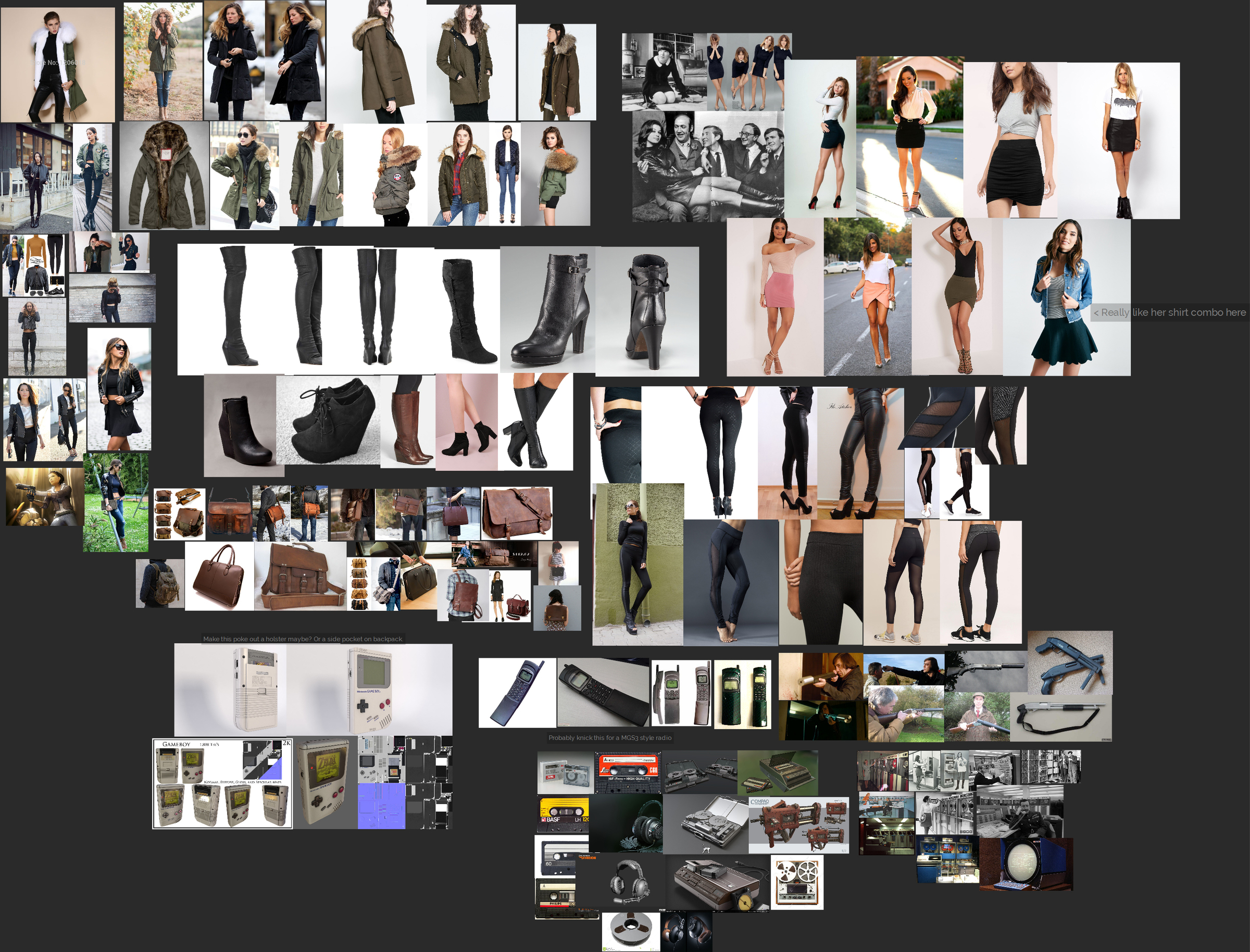Click the empty fur-lined olive parka product image
Screen dimensions: 1250x952
[x=165, y=176]
